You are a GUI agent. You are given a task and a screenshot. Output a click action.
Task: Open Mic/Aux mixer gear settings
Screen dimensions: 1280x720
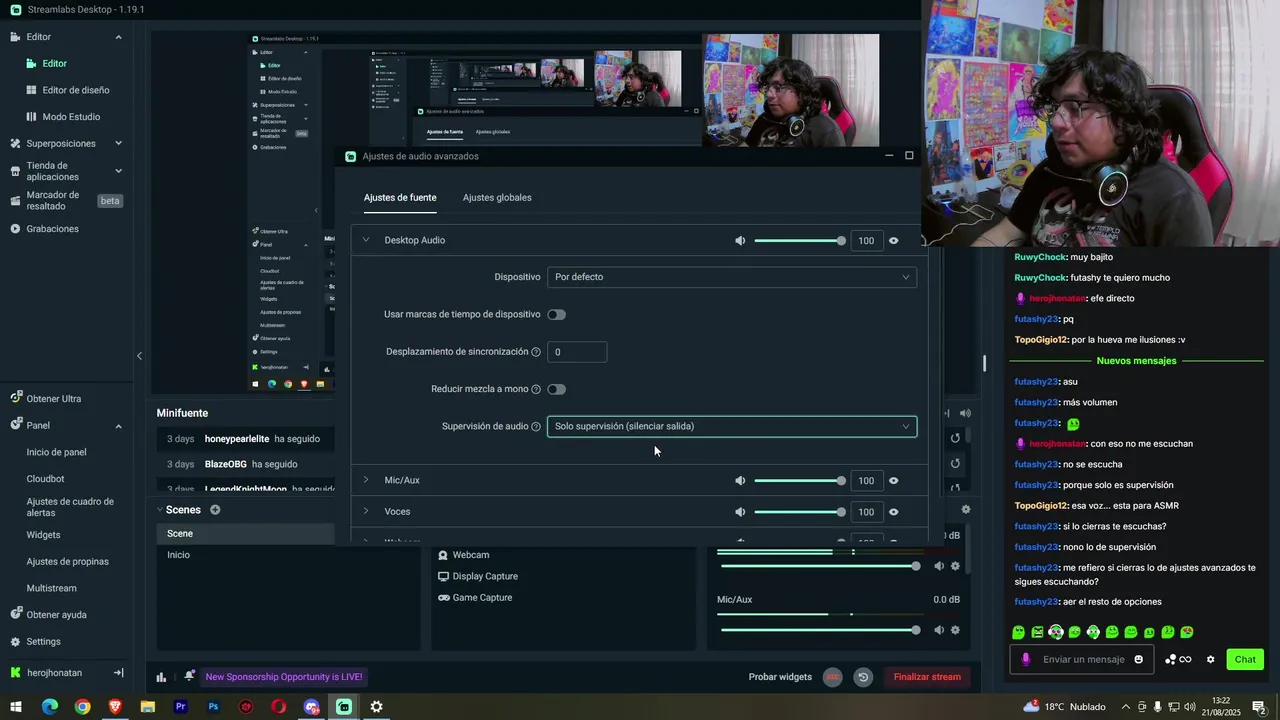(x=955, y=630)
